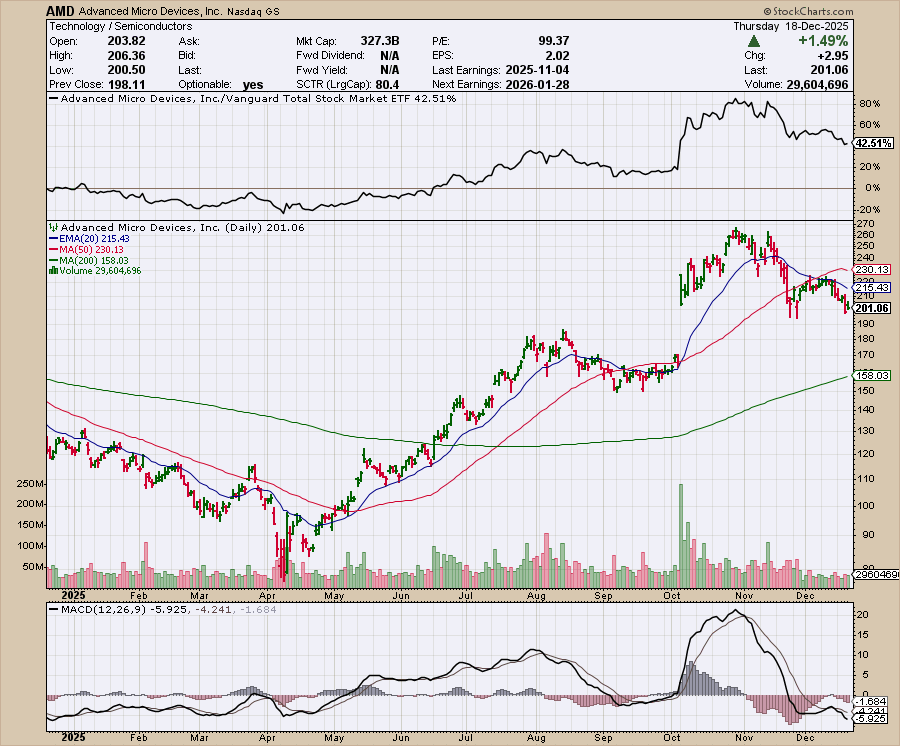900x746 pixels.
Task: Click the 230.13 MA(50) price axis tag
Action: click(x=872, y=270)
